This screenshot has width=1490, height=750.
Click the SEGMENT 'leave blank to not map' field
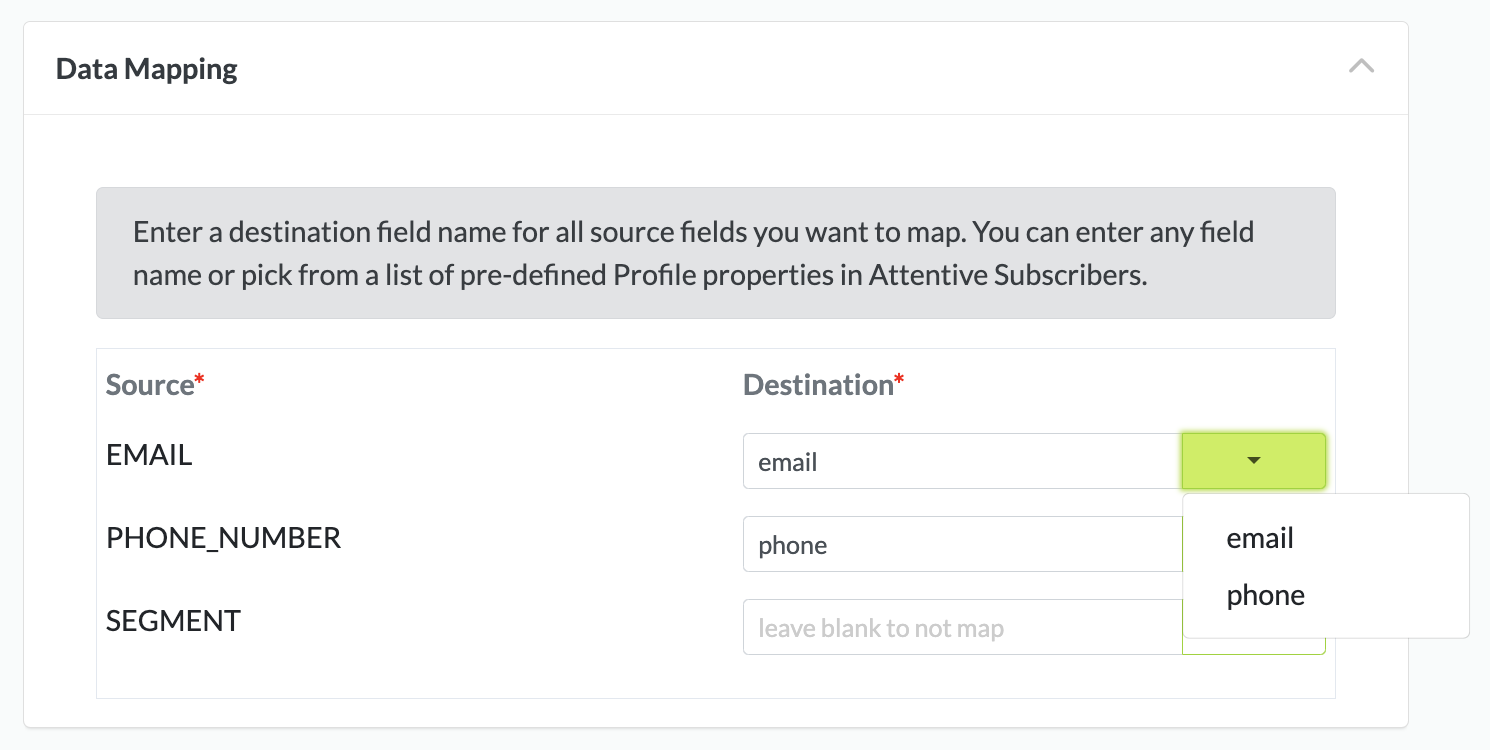point(961,627)
